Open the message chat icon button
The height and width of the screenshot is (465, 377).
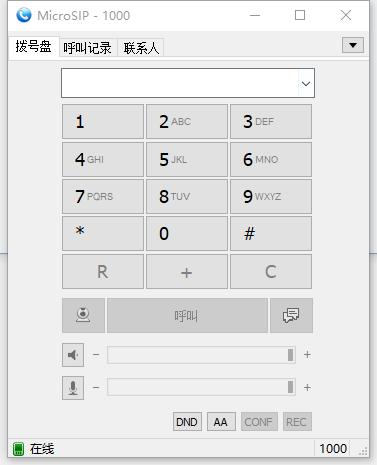point(291,315)
